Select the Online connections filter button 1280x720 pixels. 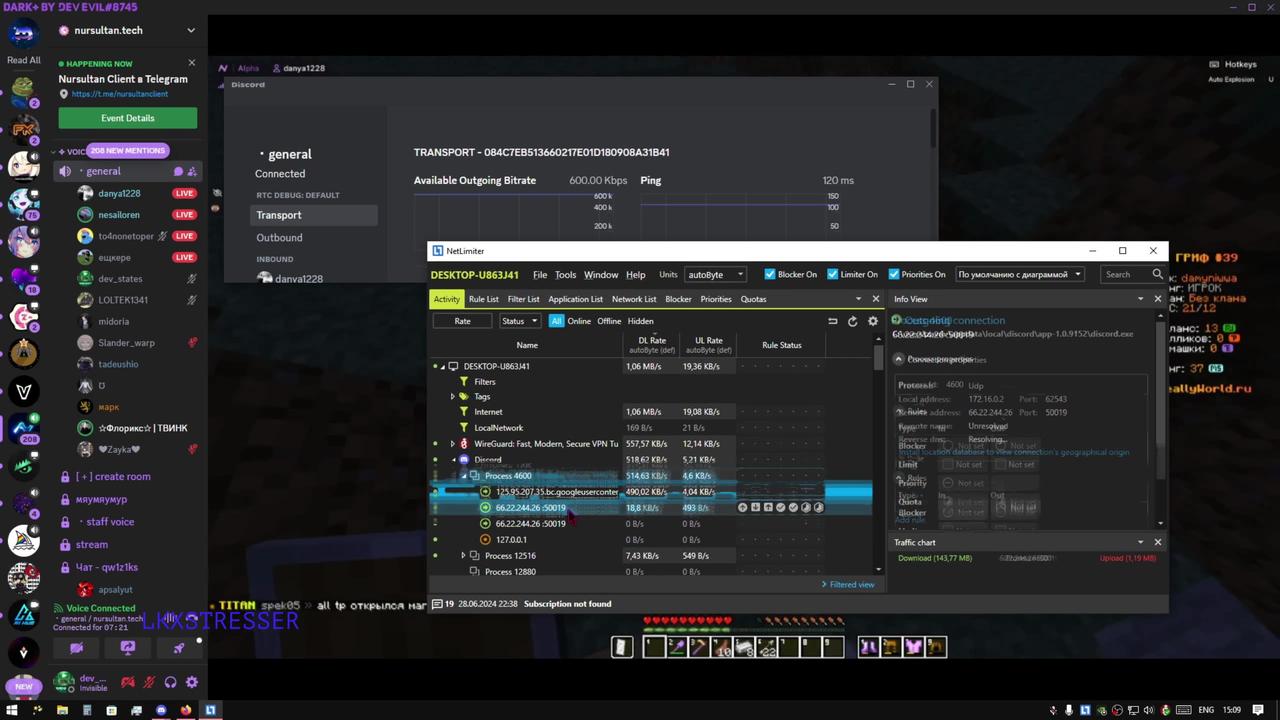click(579, 321)
